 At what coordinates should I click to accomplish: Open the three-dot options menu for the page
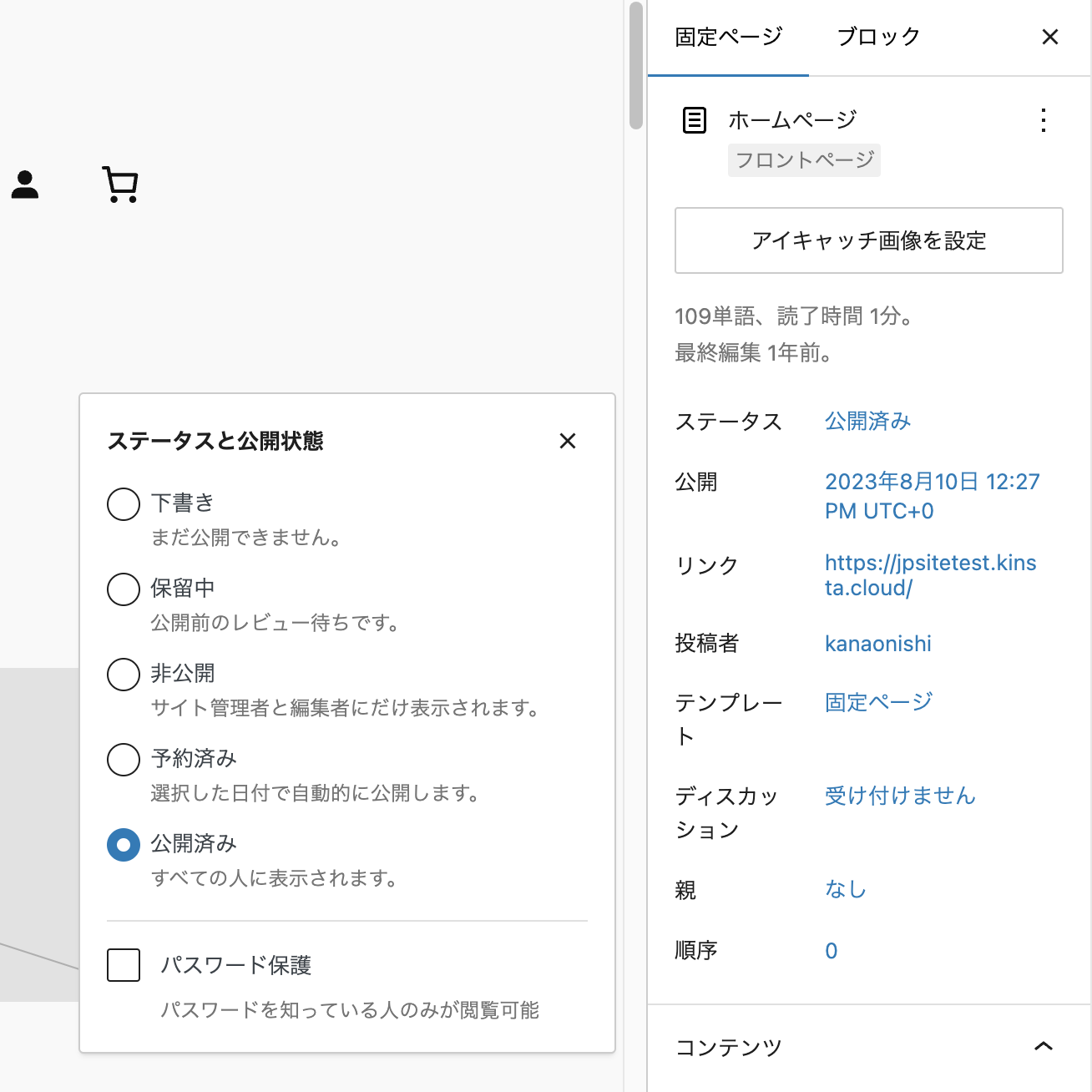tap(1043, 121)
